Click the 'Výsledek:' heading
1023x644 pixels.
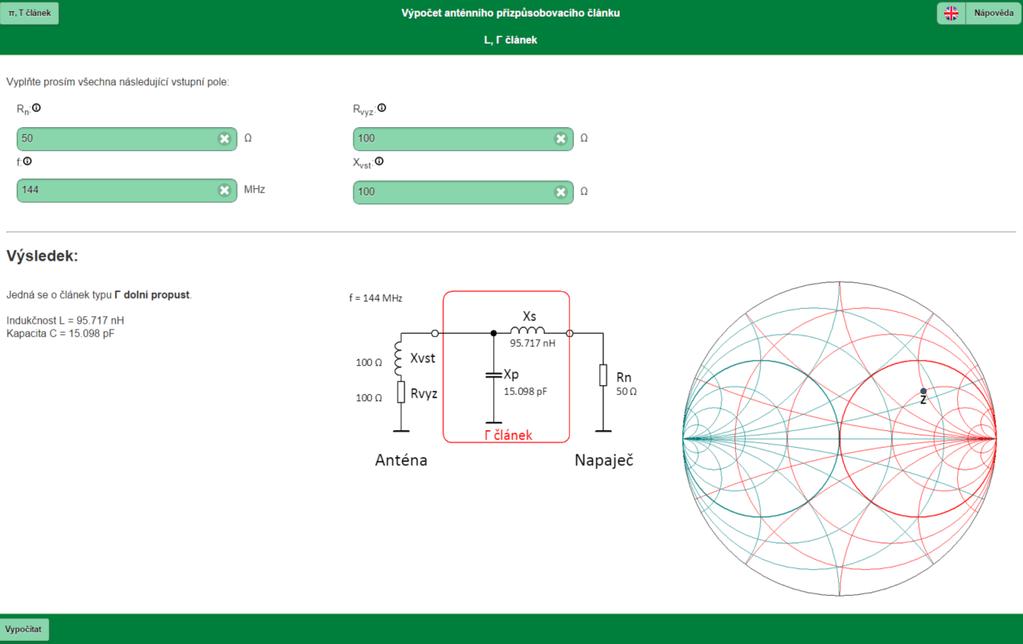coord(42,256)
